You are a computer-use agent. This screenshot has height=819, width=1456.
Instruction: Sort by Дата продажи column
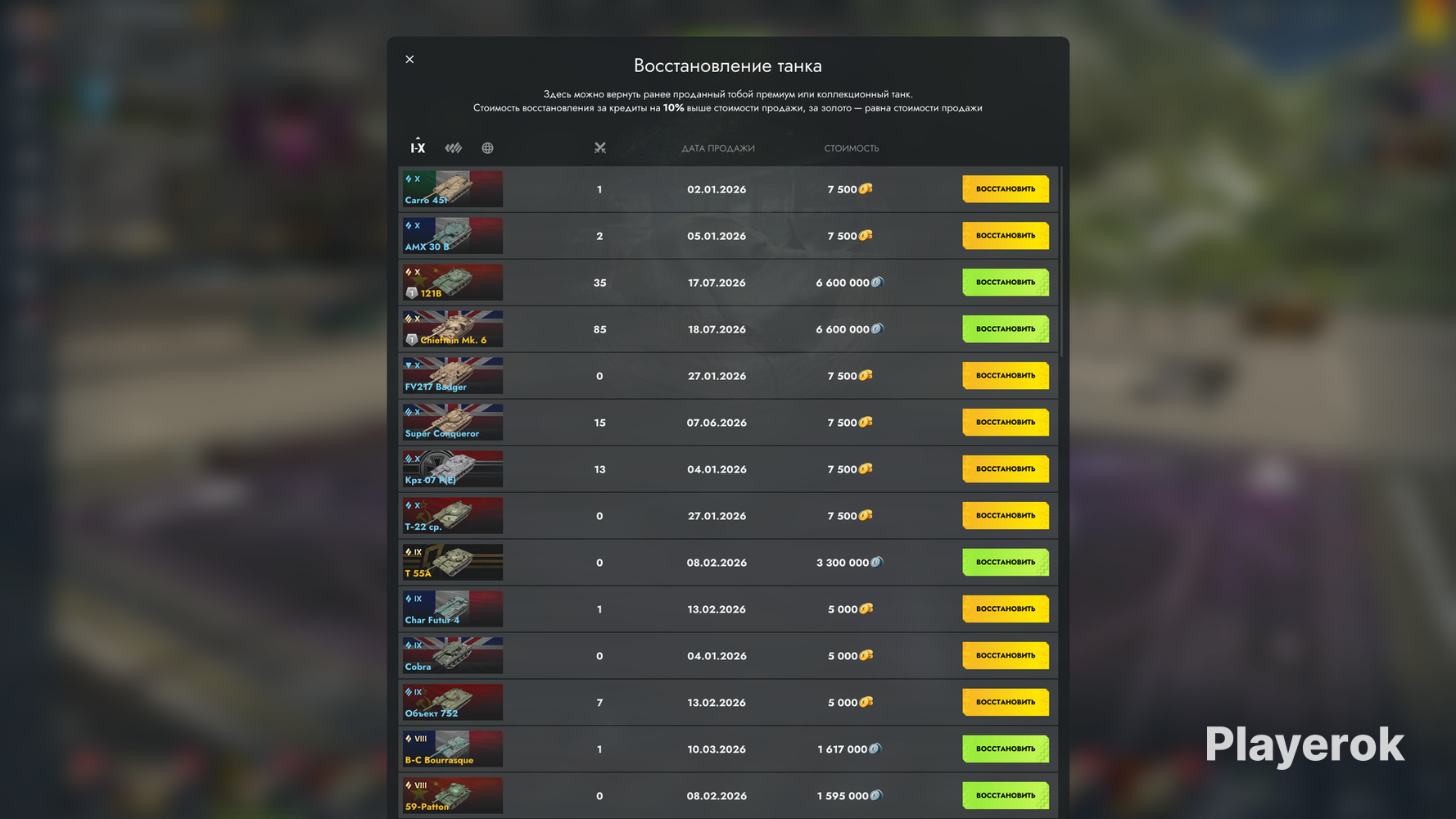pyautogui.click(x=718, y=148)
